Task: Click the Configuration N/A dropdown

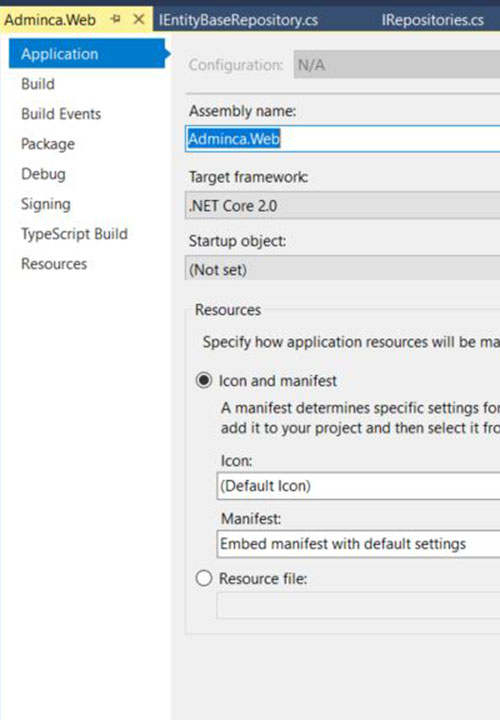Action: pyautogui.click(x=397, y=65)
